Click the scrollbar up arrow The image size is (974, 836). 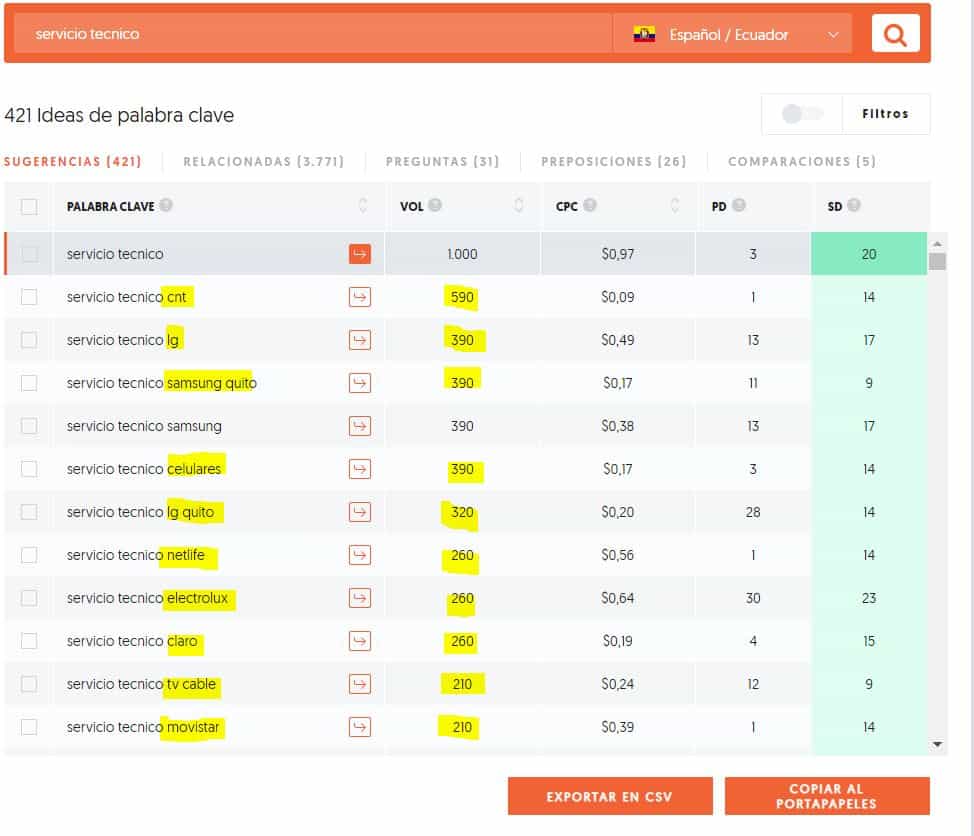[x=937, y=244]
